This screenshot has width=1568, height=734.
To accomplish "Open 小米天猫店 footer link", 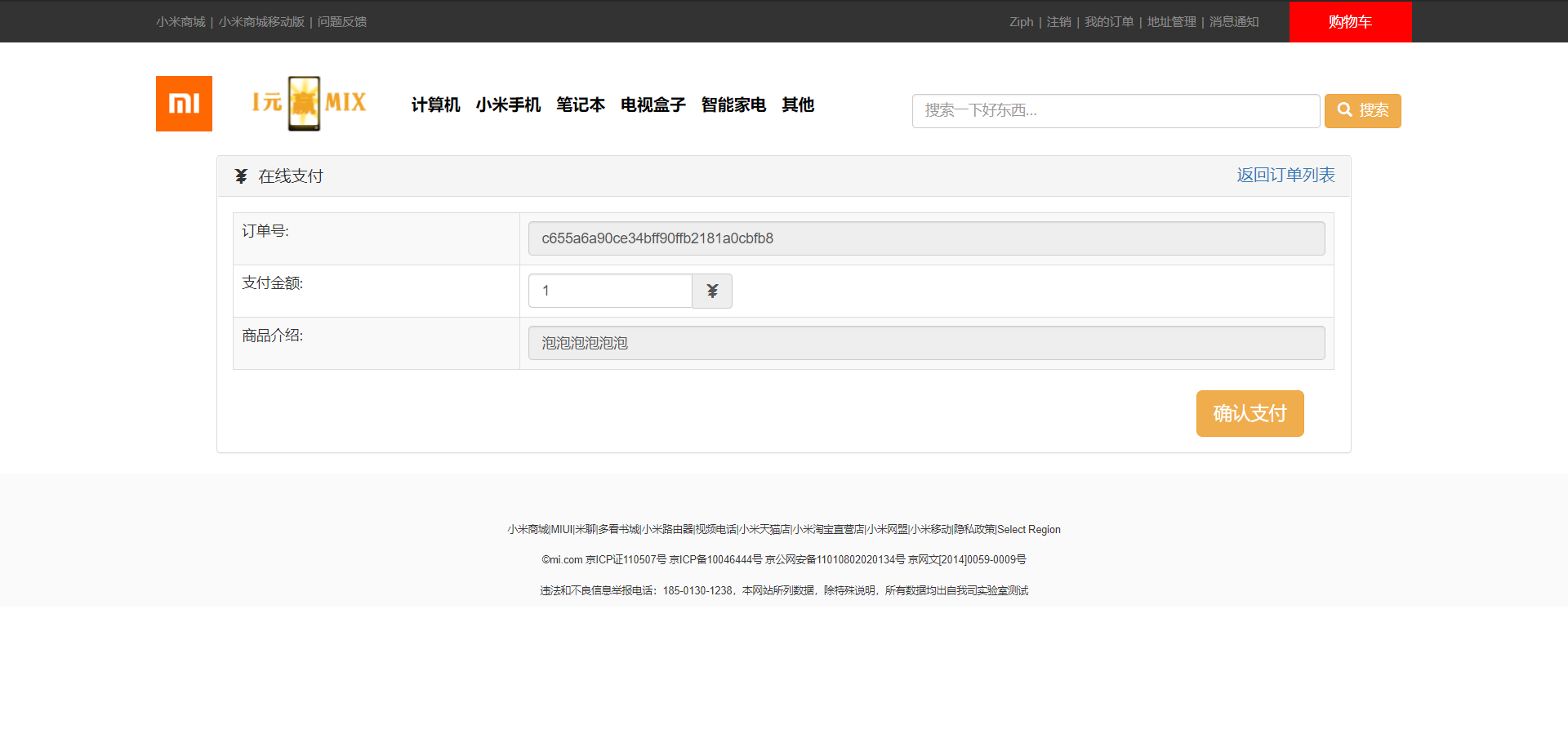I will tap(764, 530).
